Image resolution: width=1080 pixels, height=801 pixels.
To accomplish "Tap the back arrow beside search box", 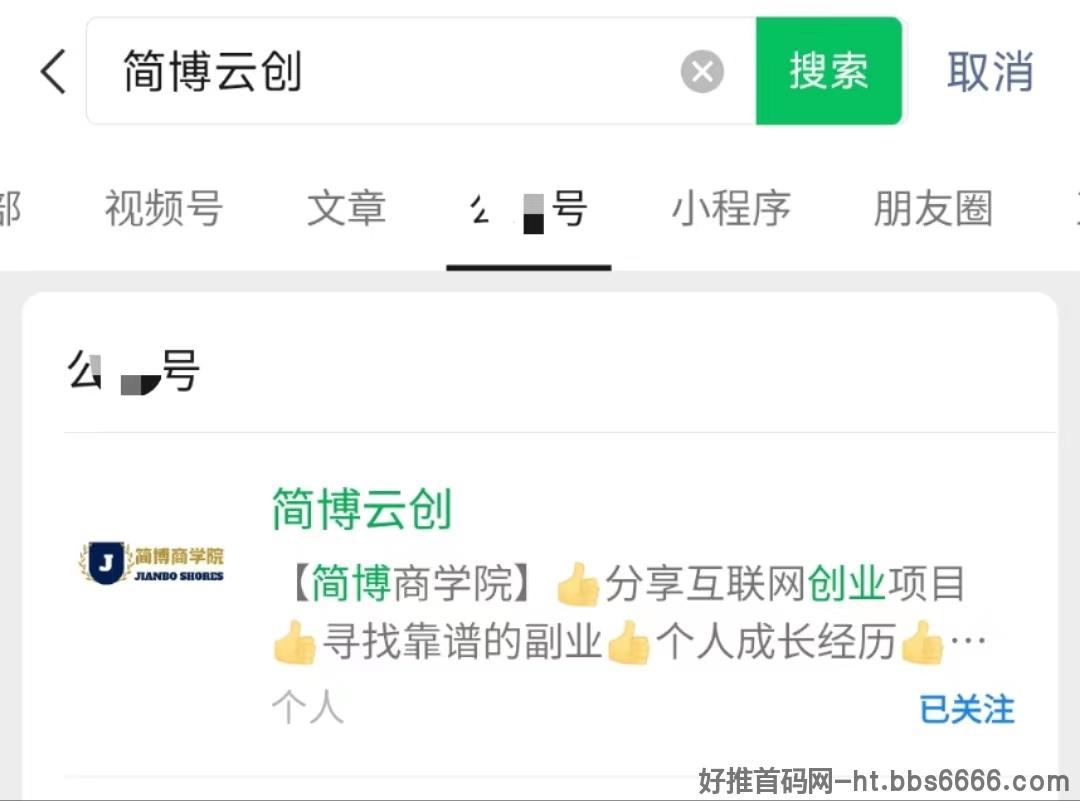I will pos(54,71).
